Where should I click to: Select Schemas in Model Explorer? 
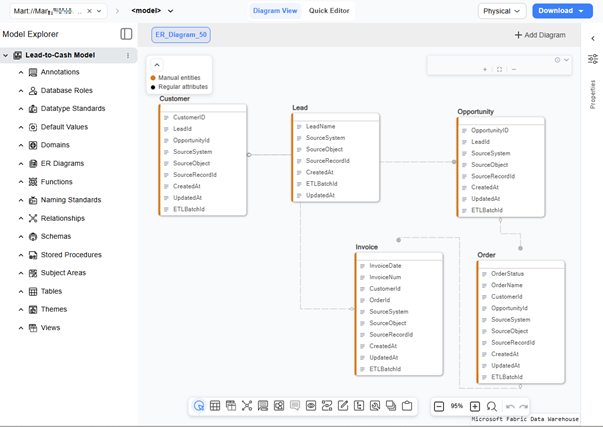tap(56, 236)
